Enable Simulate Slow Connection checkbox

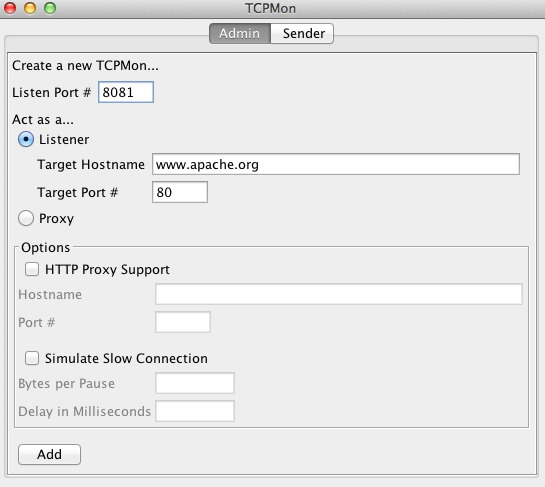pyautogui.click(x=32, y=358)
